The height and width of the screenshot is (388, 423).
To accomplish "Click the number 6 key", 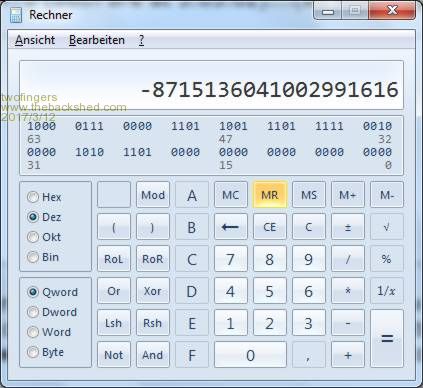I will click(309, 291).
